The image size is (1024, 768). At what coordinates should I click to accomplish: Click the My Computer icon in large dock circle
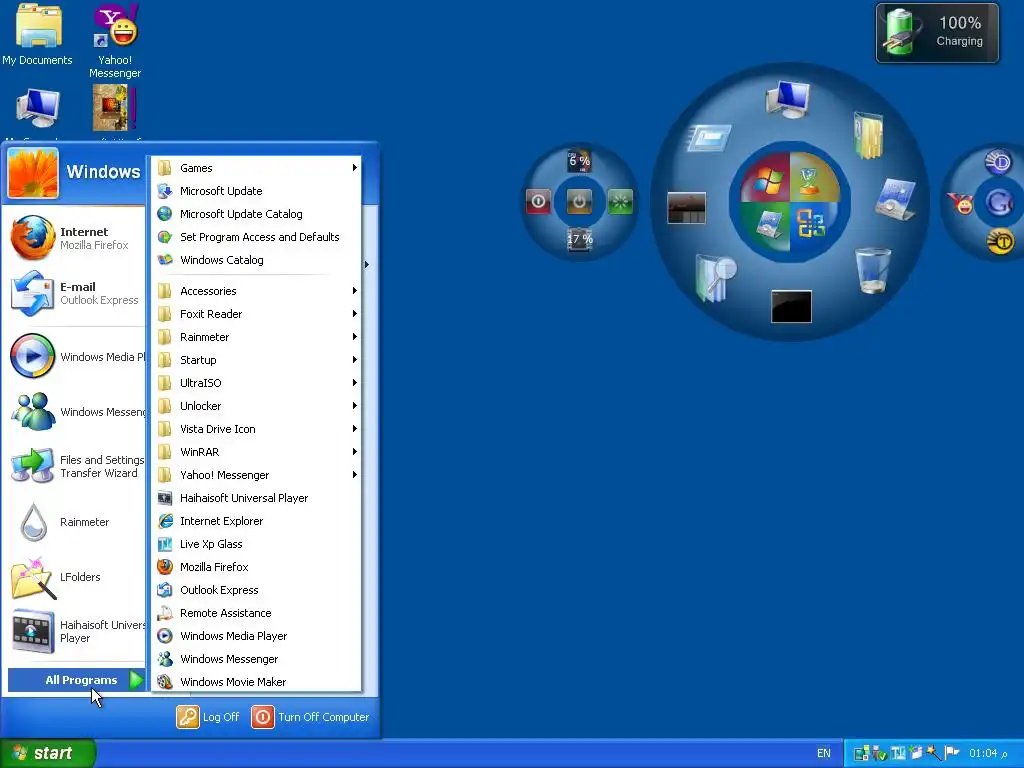(x=788, y=99)
